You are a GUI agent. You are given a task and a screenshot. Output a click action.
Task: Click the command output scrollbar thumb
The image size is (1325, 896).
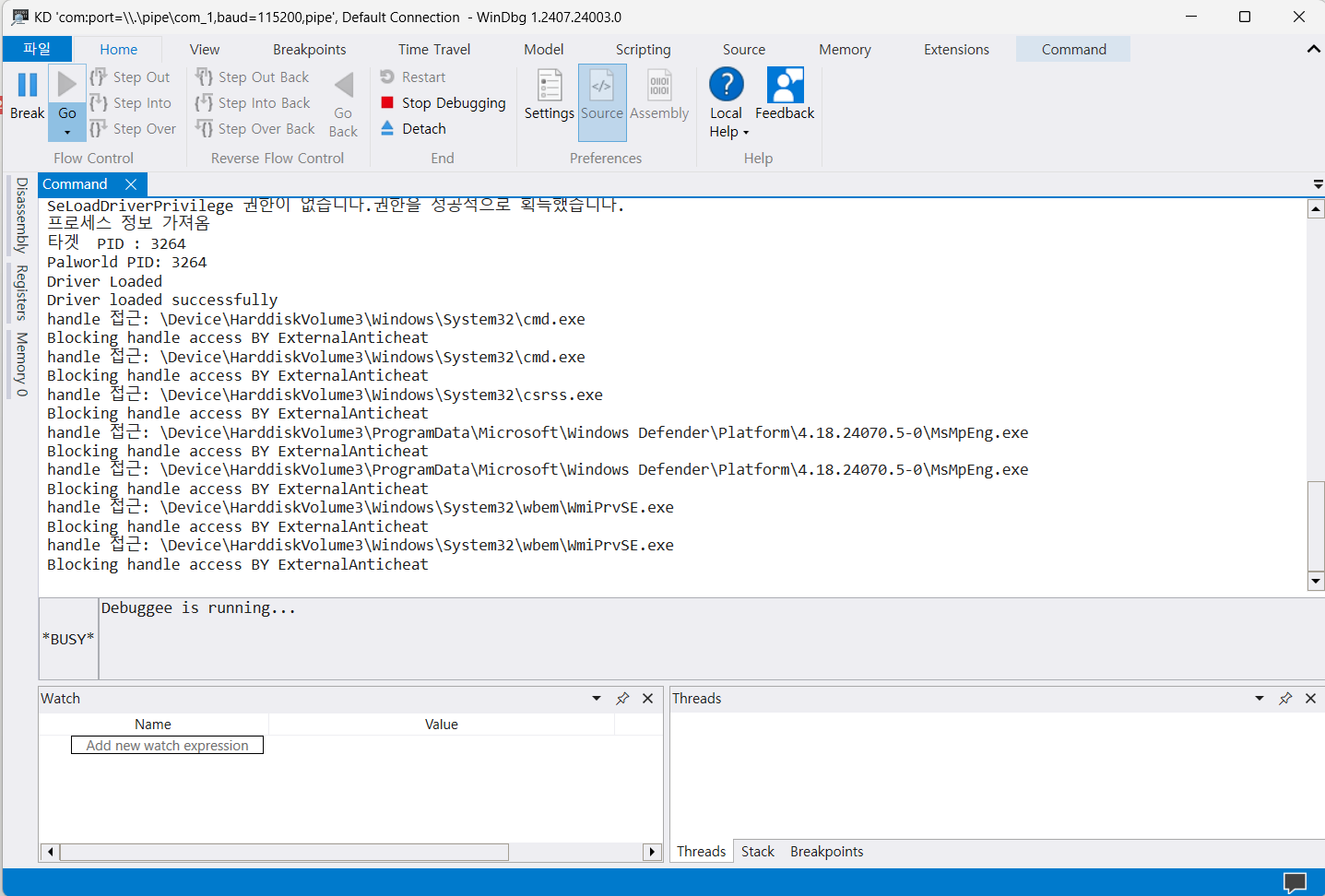click(x=1316, y=525)
